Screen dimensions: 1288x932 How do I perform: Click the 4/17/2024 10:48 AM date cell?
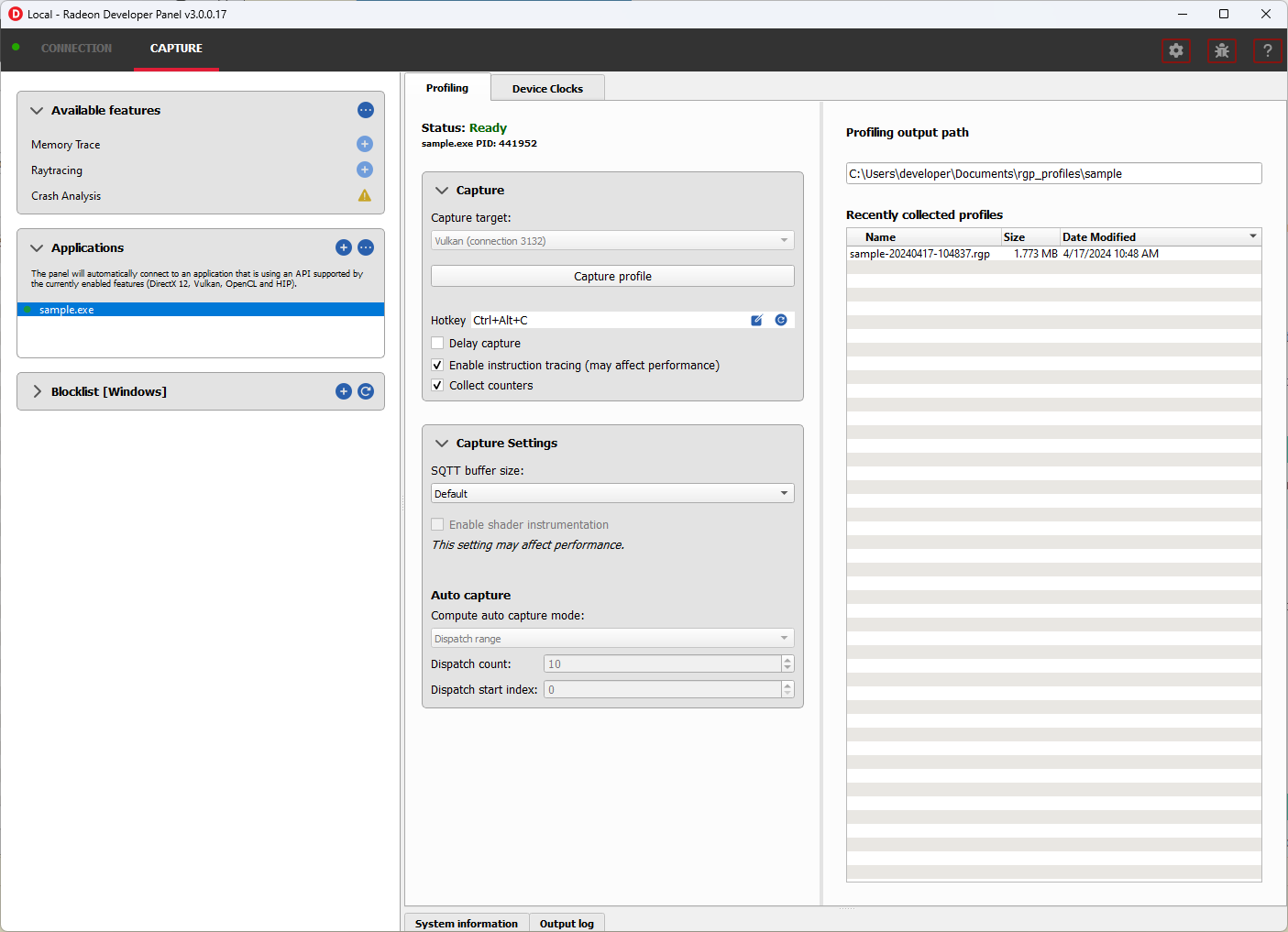(1110, 254)
